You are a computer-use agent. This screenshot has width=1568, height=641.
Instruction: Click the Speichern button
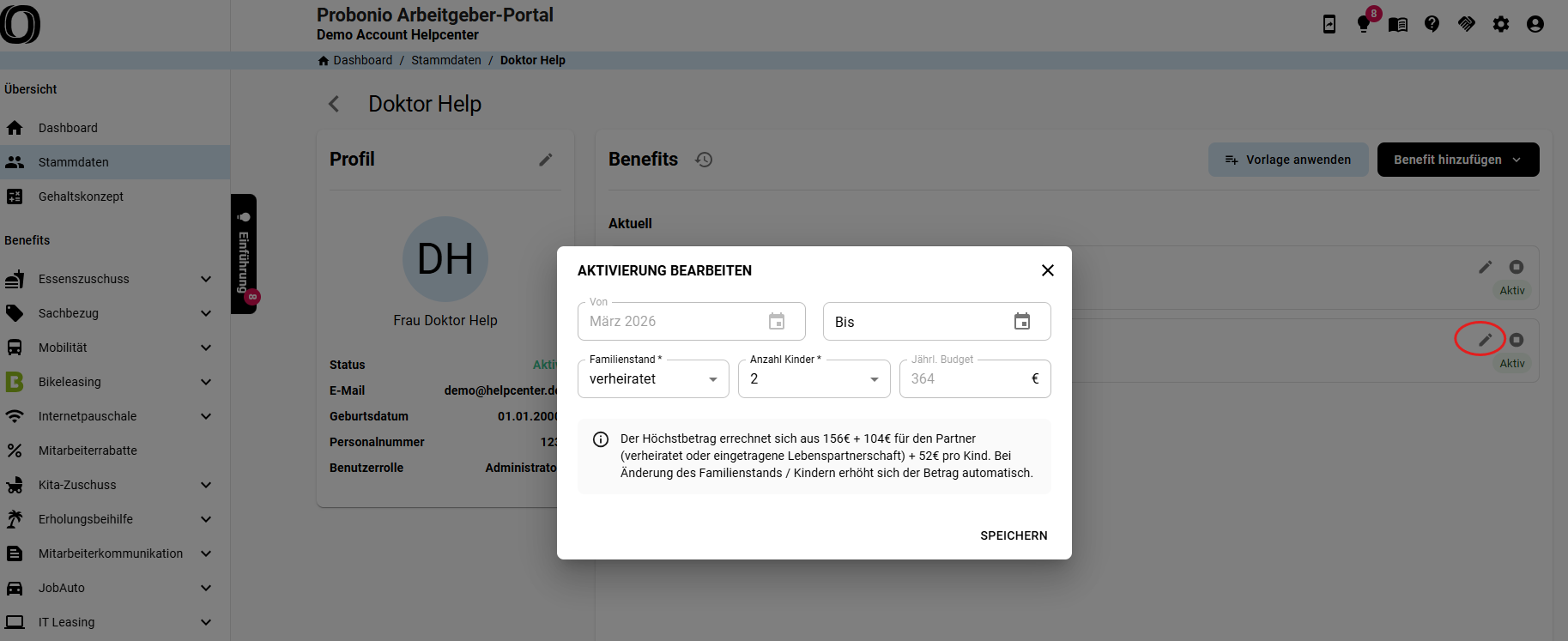1014,535
